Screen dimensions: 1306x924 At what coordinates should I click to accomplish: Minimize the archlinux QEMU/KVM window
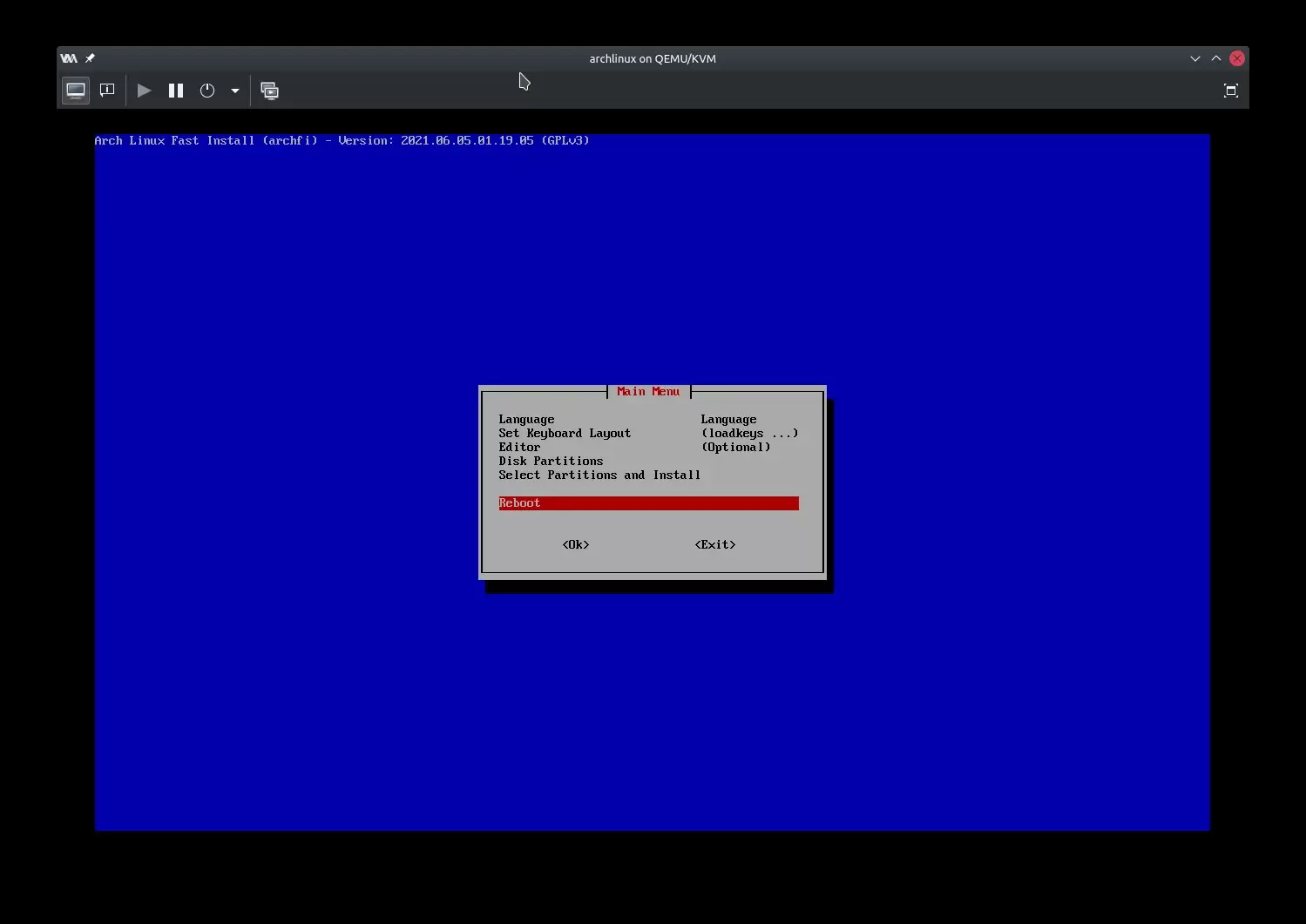(x=1194, y=58)
